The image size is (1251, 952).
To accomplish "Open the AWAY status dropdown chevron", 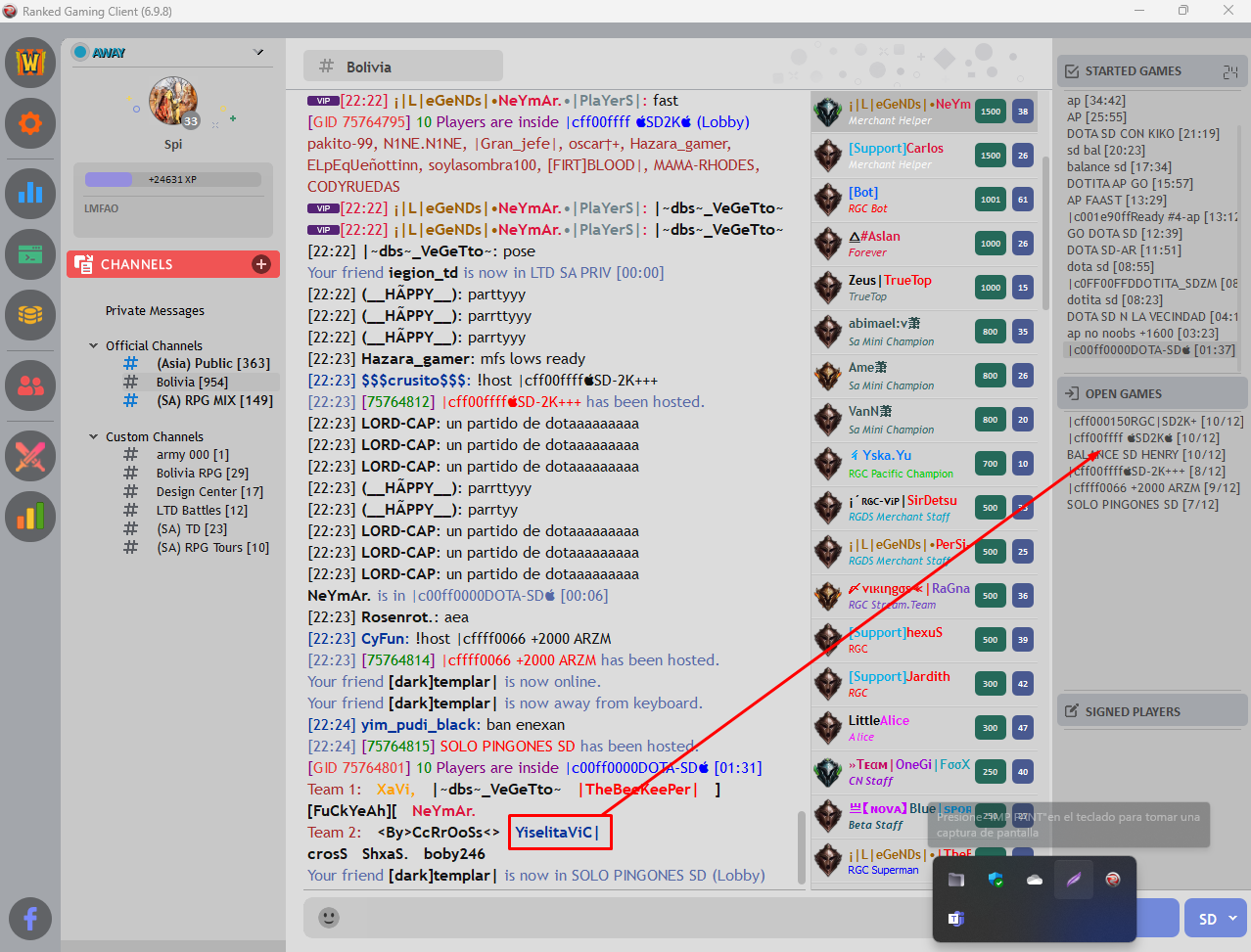I will click(x=258, y=52).
